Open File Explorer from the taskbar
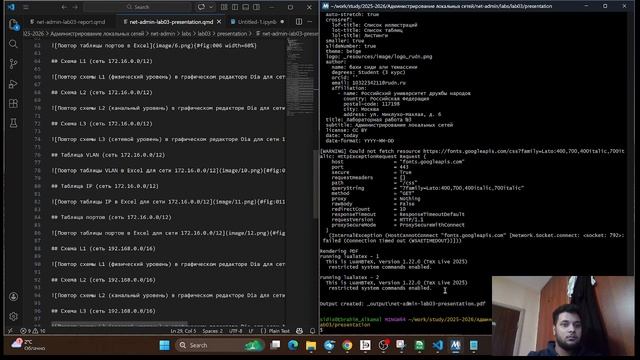This screenshot has height=360, width=640. [311, 345]
